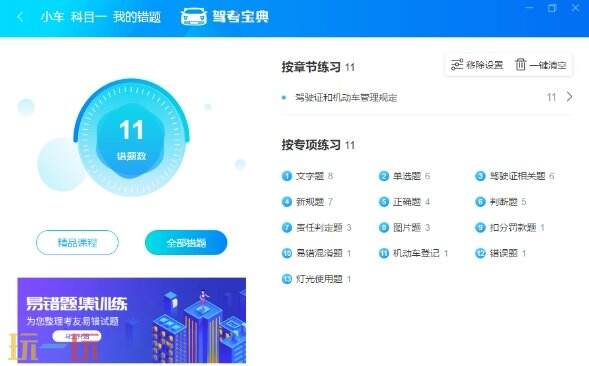Click the number 12 badge for 错误题
Viewport: 589px width, 366px height.
(x=480, y=253)
